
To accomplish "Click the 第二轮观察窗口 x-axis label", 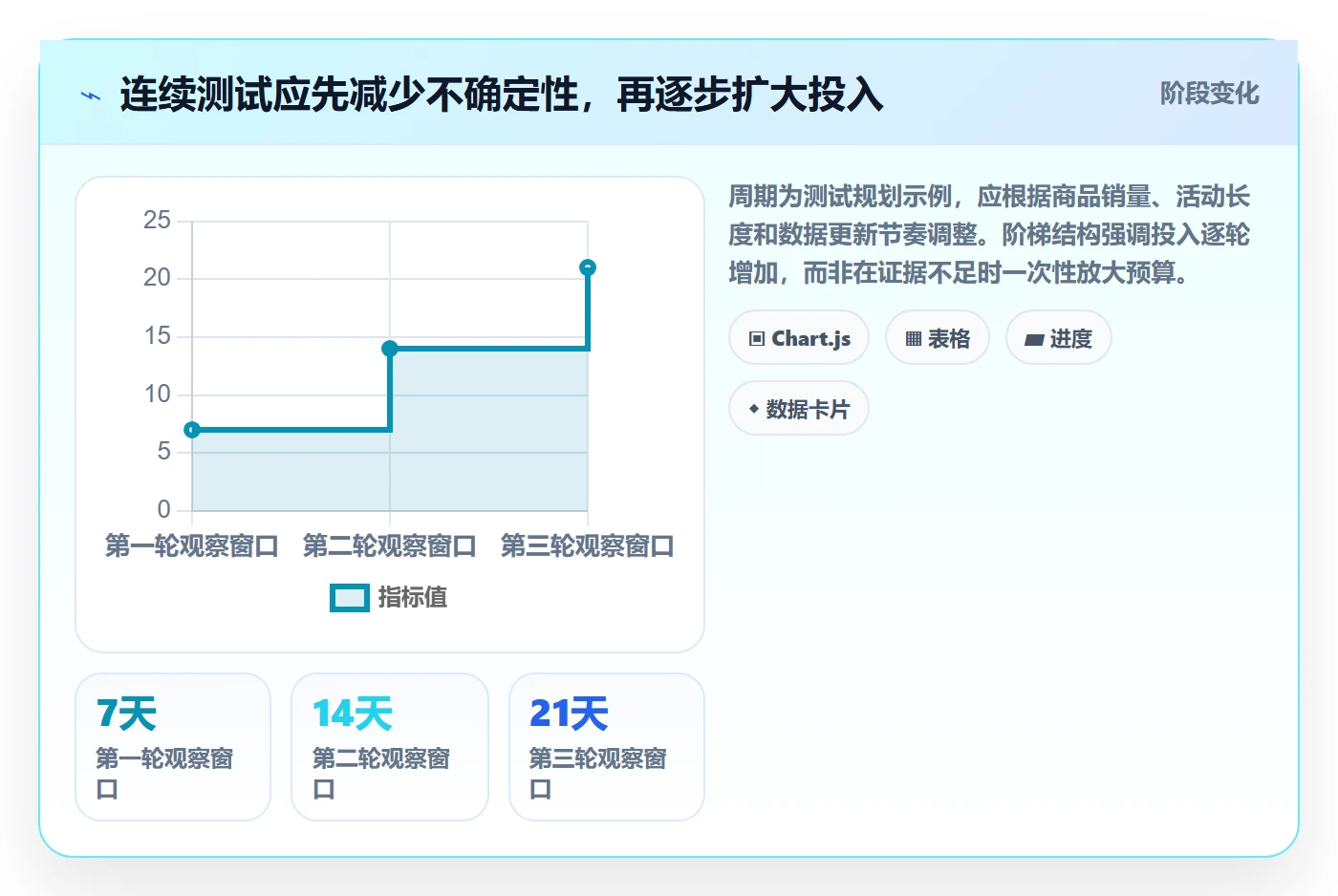I will pos(390,545).
